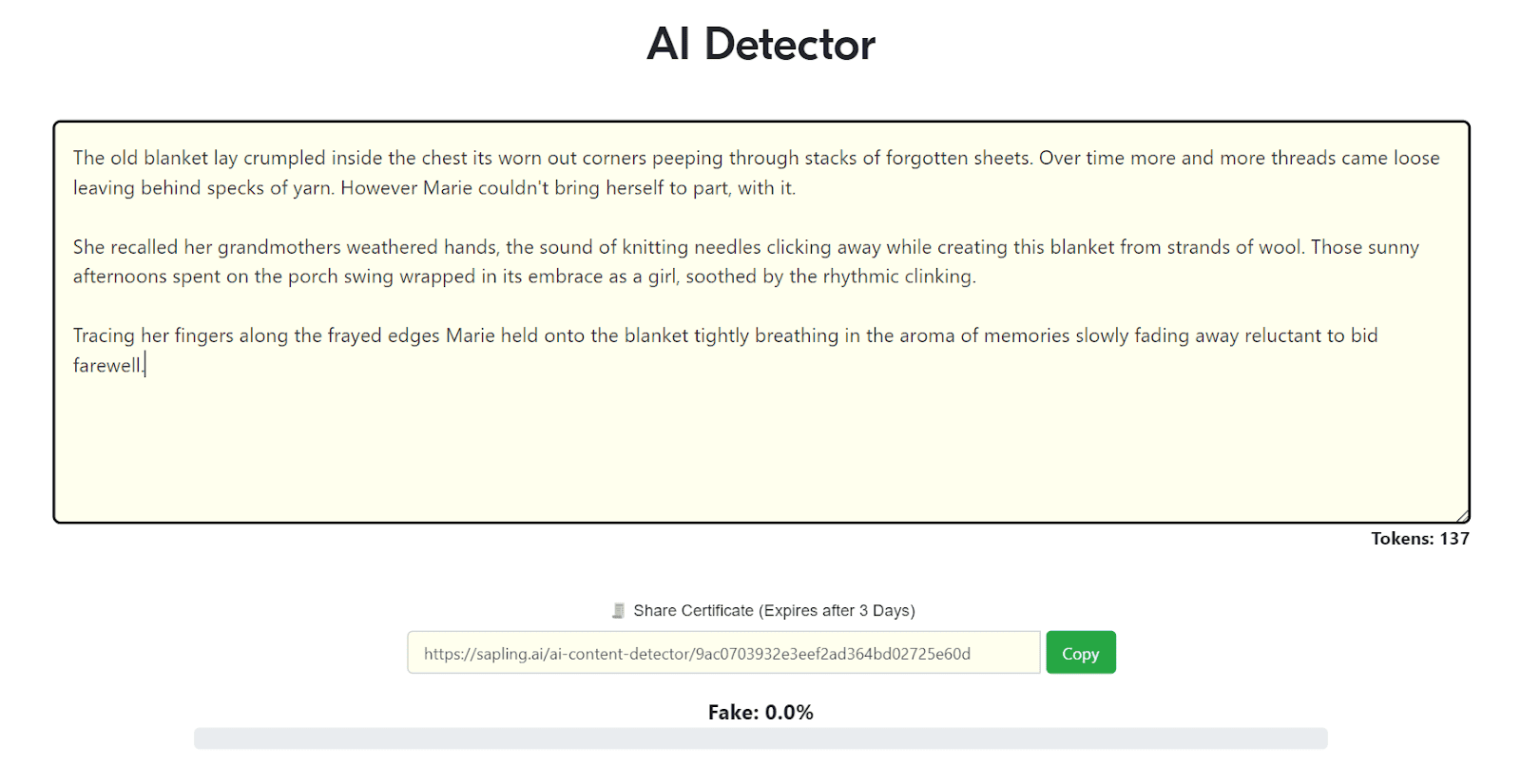Image resolution: width=1521 pixels, height=784 pixels.
Task: Click the words 'Those sunny' in second paragraph
Action: [x=1365, y=247]
